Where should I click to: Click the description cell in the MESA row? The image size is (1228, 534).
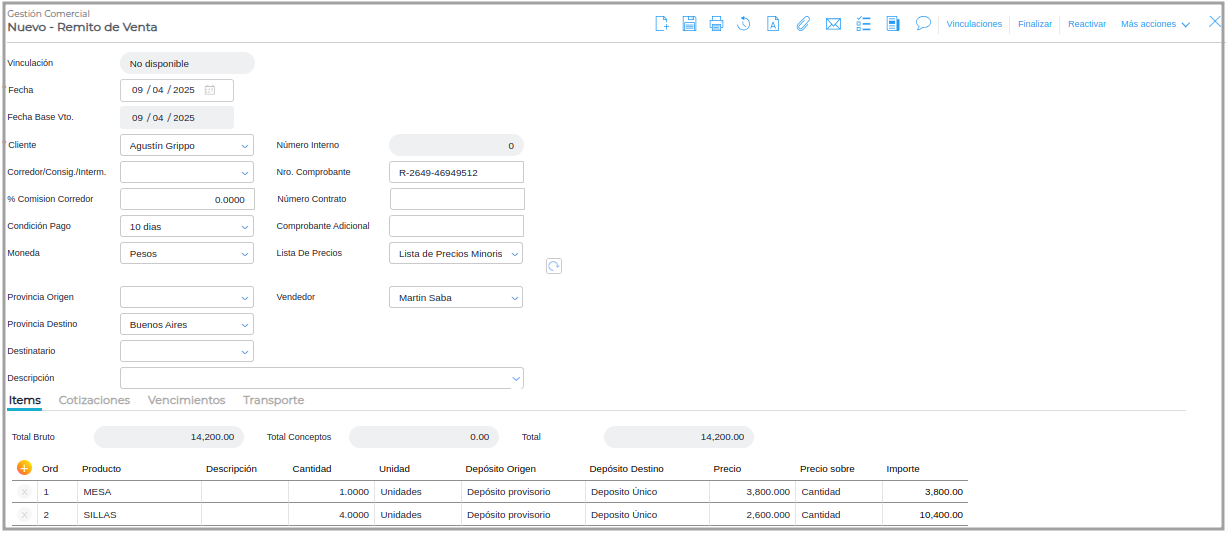coord(245,492)
